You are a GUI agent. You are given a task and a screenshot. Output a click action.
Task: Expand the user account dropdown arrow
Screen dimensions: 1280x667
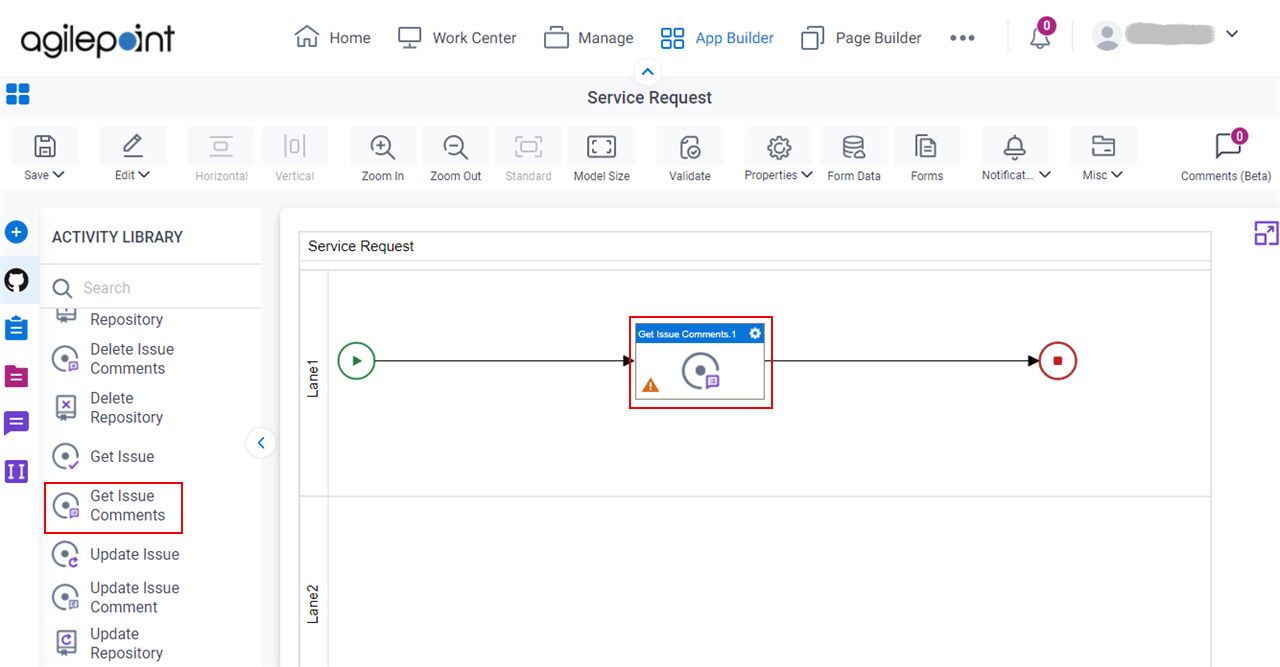point(1232,34)
